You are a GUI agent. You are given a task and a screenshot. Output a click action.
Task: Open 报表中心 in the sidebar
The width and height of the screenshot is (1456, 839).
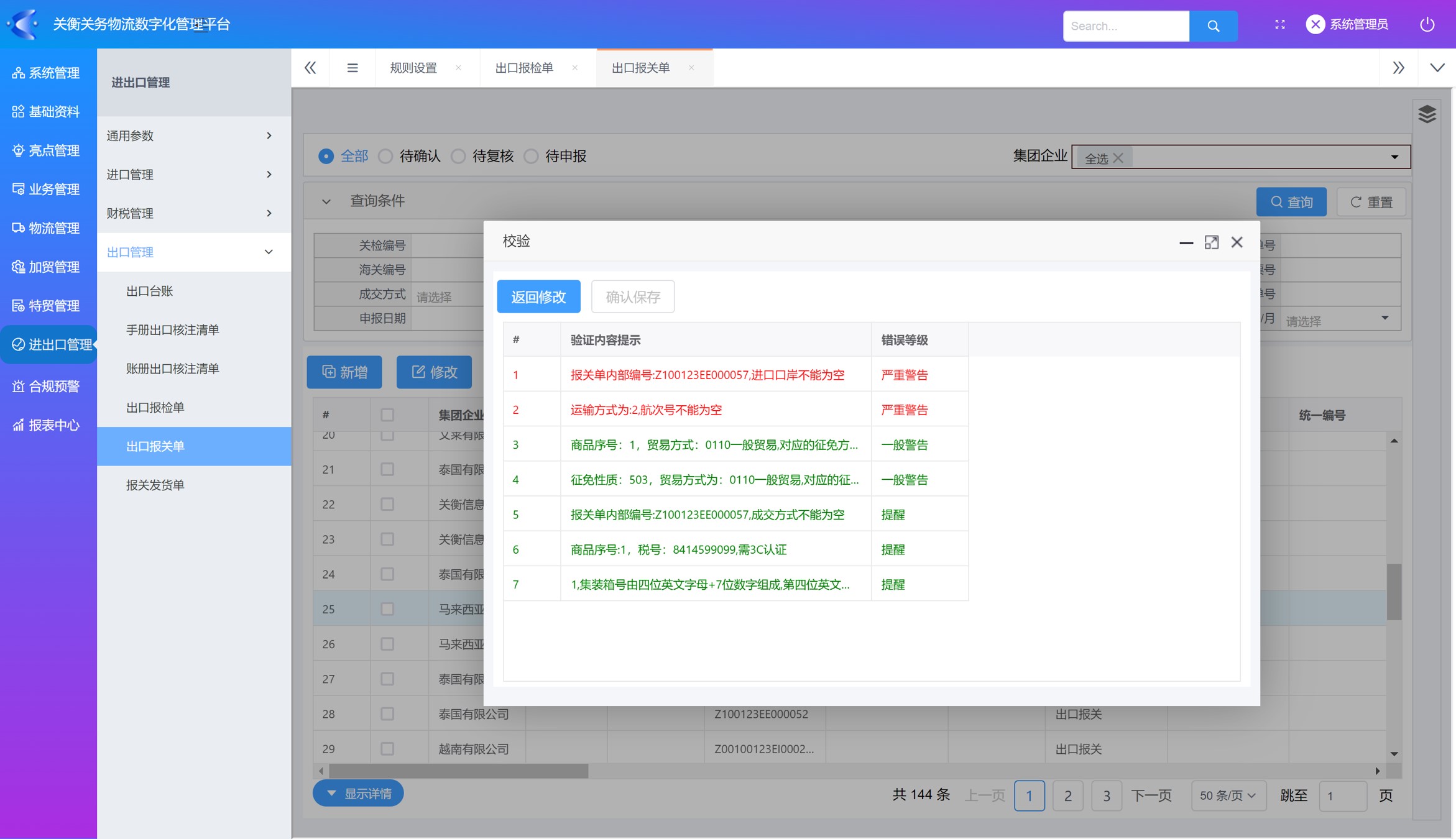pyautogui.click(x=47, y=425)
